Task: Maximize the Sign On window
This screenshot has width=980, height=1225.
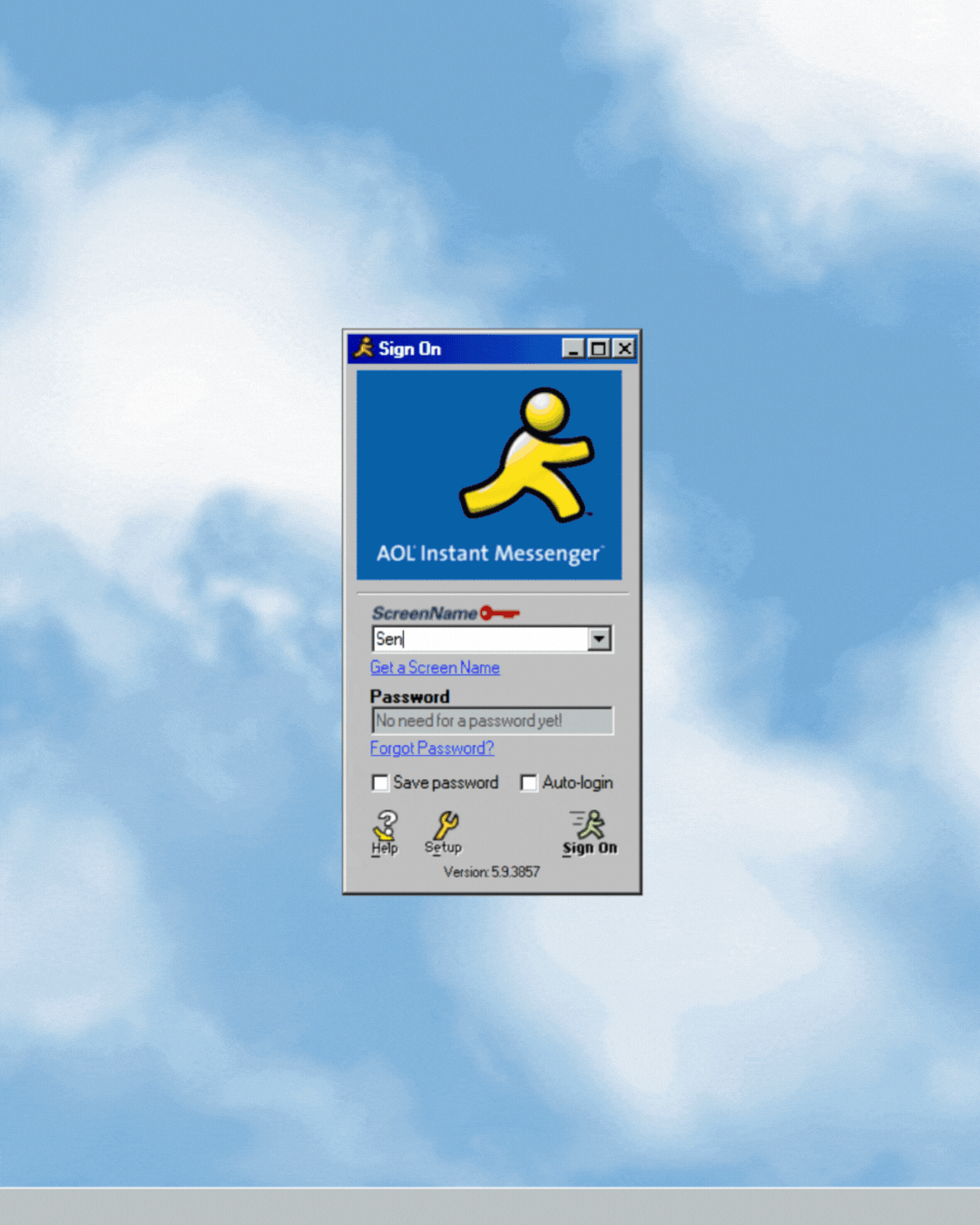Action: click(x=599, y=348)
